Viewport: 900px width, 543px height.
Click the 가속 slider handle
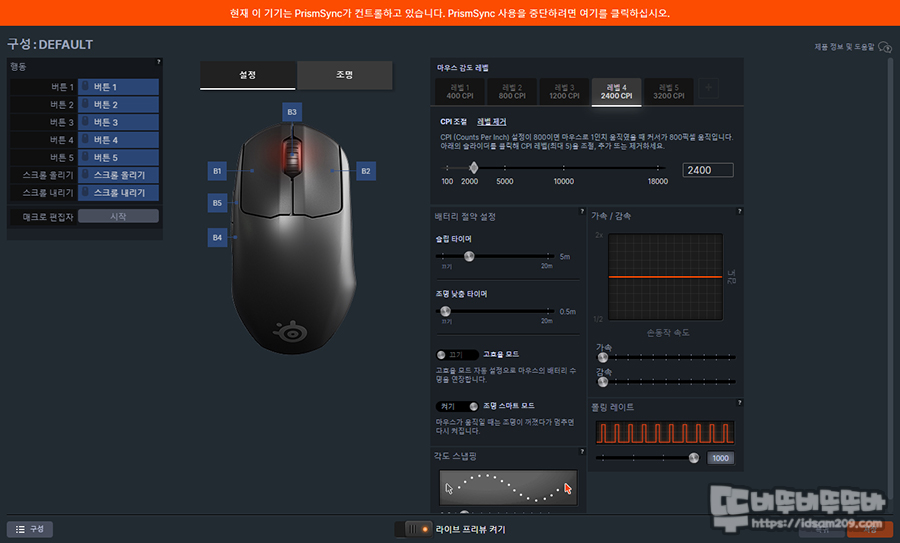603,358
